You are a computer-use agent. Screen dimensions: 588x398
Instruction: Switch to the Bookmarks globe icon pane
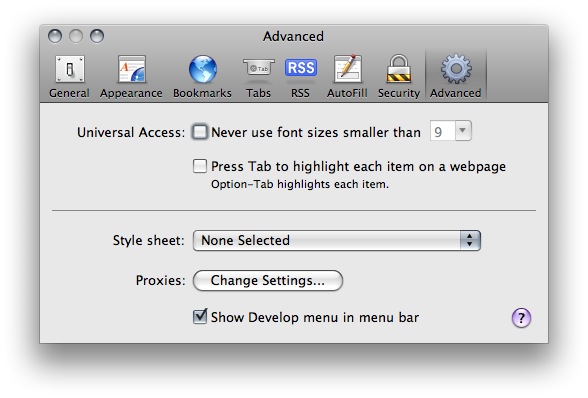click(202, 77)
